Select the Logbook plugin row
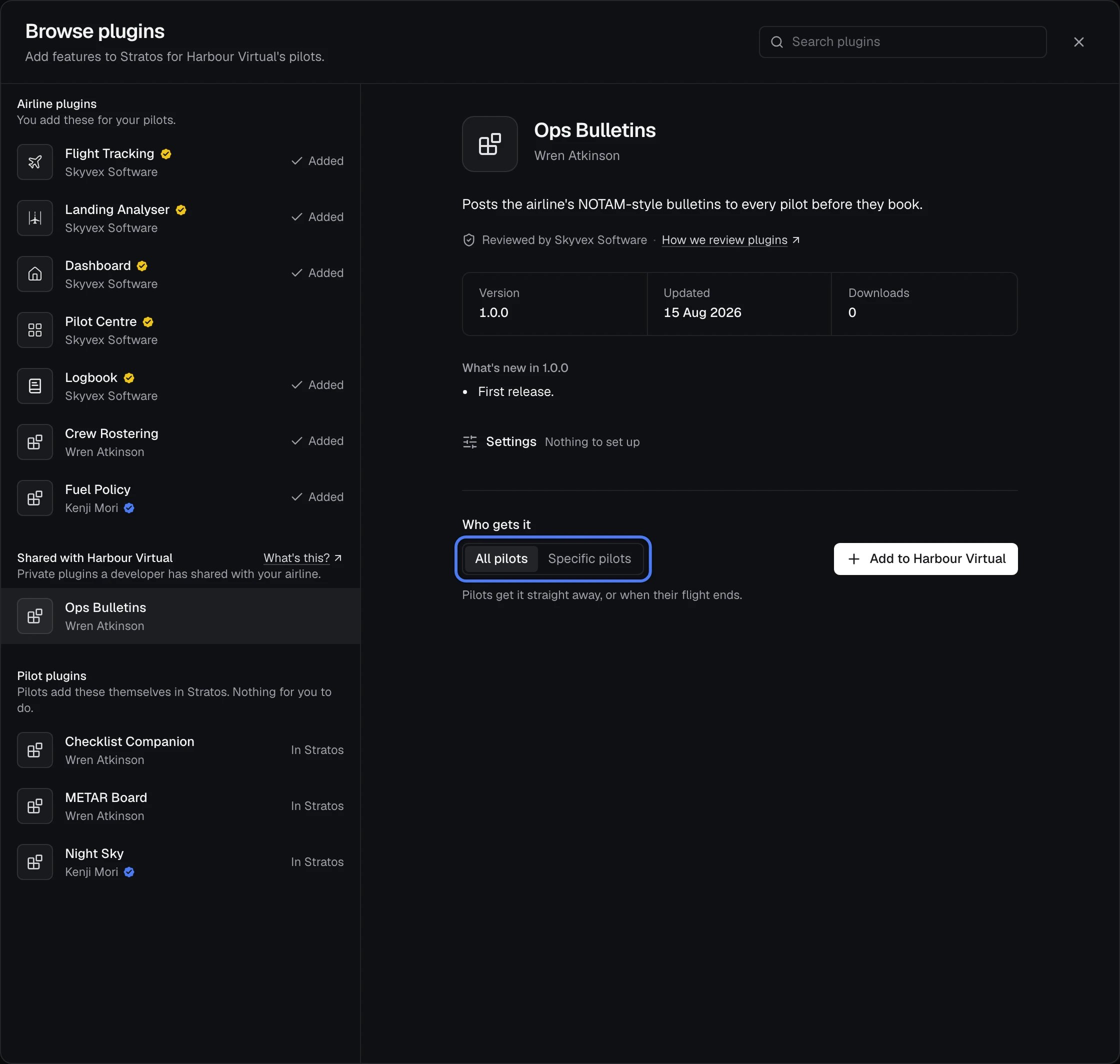The height and width of the screenshot is (1064, 1120). pos(180,386)
